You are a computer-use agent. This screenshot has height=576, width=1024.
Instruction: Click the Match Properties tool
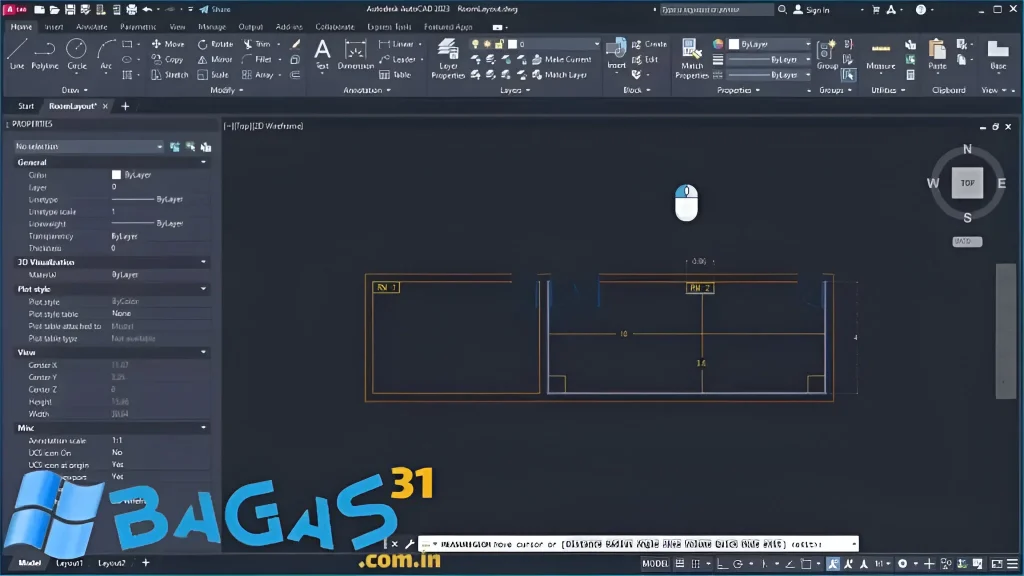tap(692, 58)
